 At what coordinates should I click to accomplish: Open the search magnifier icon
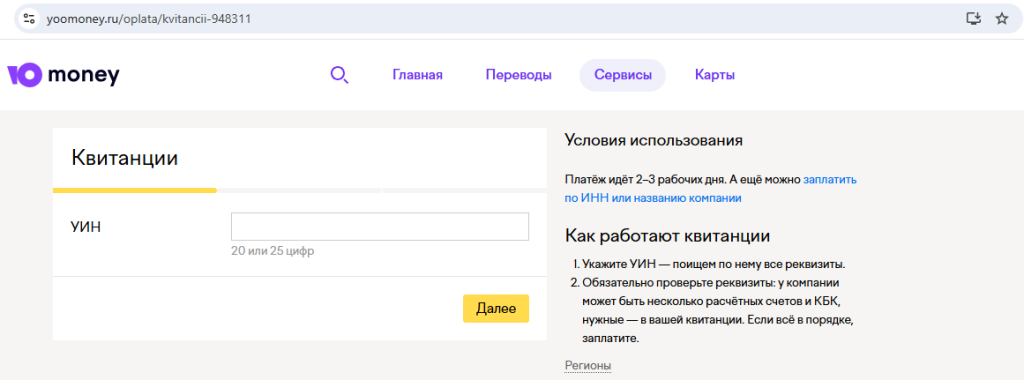339,75
